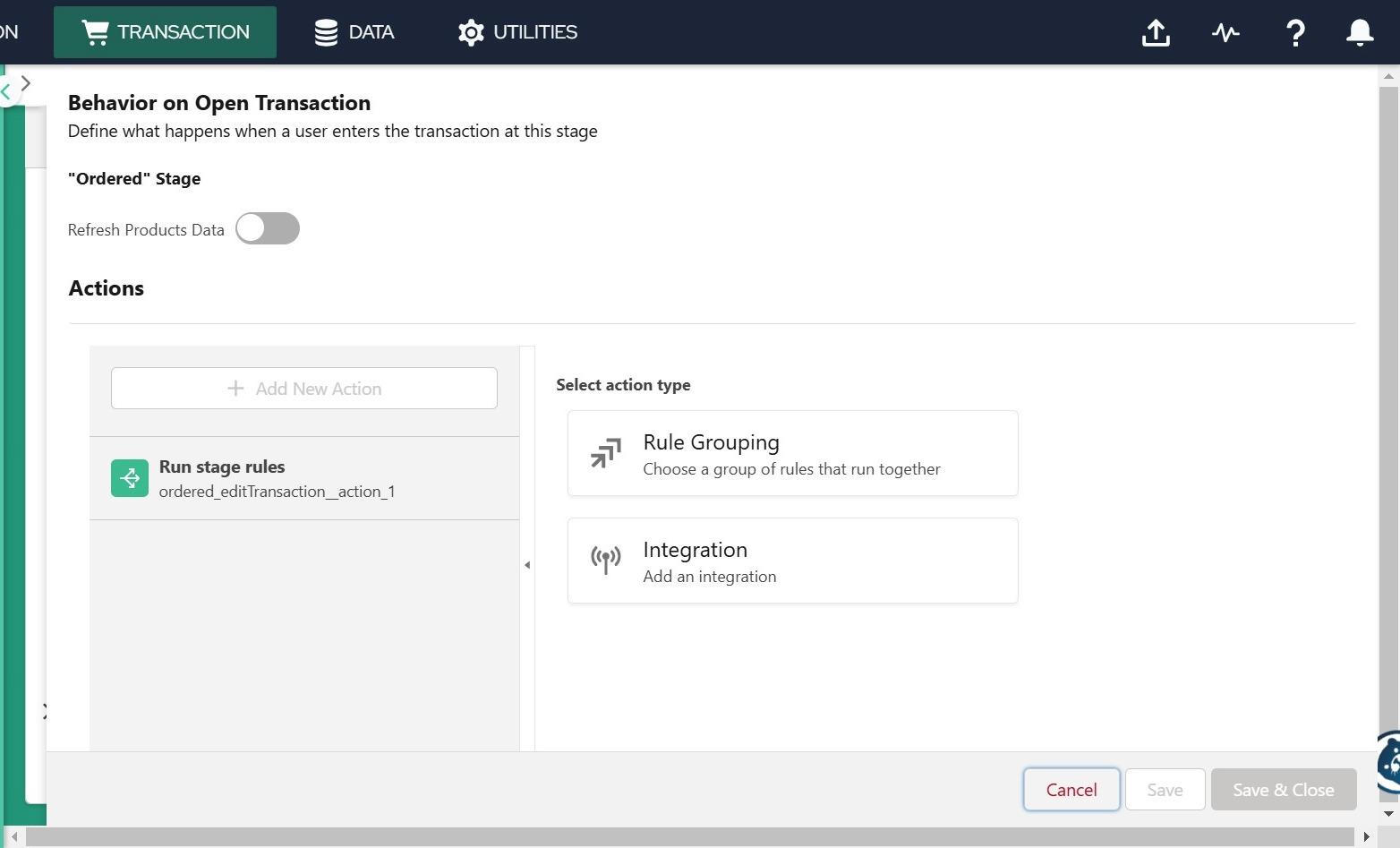The width and height of the screenshot is (1400, 848).
Task: Open help via question mark icon
Action: click(1294, 32)
